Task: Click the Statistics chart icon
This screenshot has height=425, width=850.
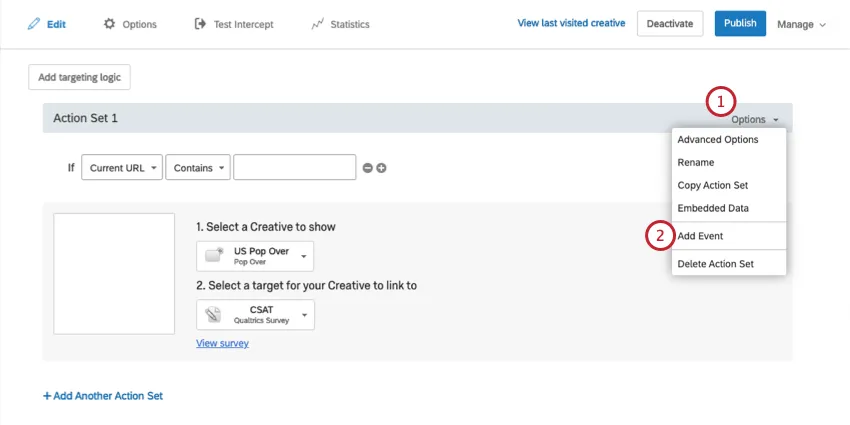Action: point(317,24)
